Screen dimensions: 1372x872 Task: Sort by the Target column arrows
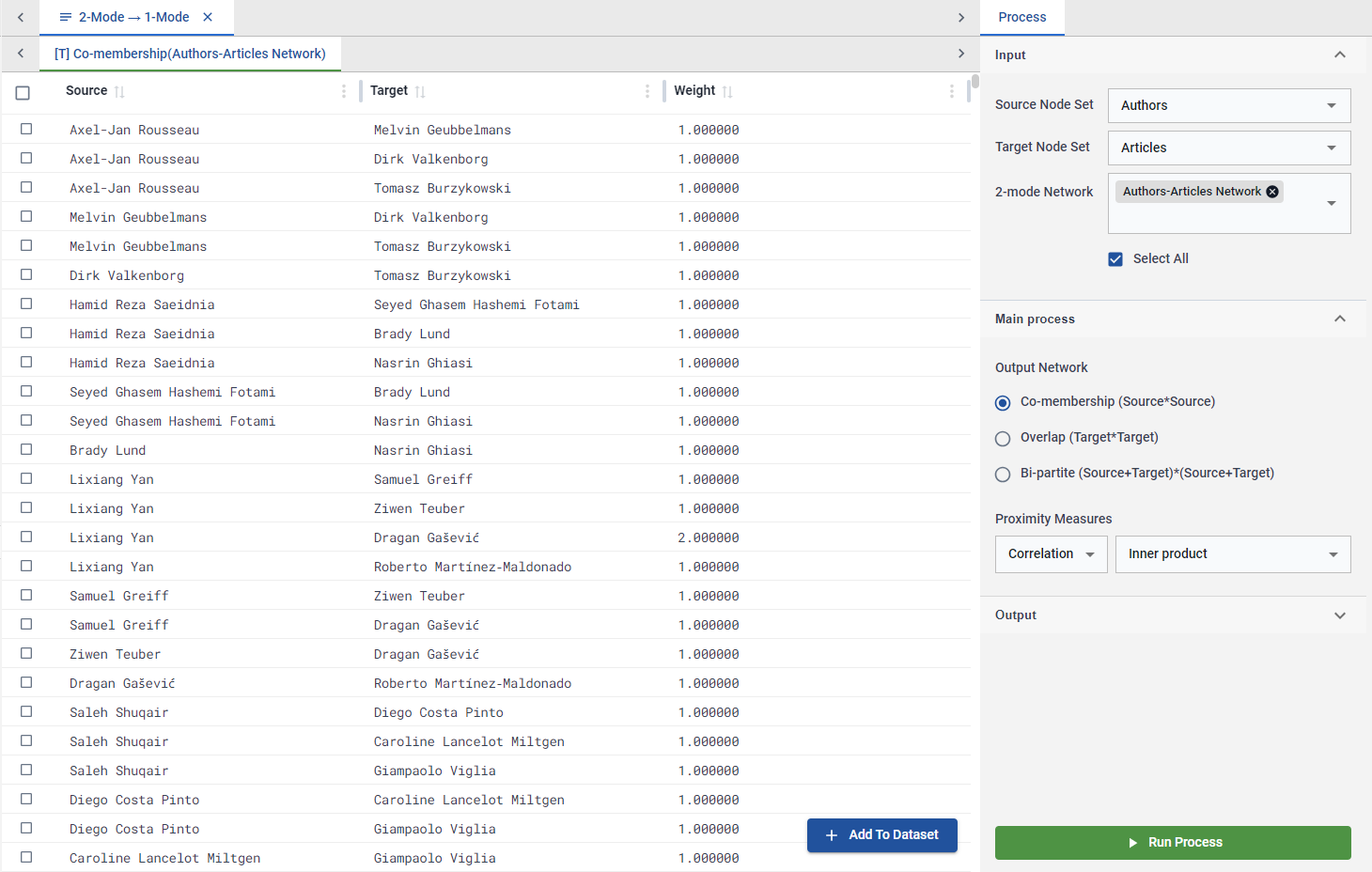(420, 91)
